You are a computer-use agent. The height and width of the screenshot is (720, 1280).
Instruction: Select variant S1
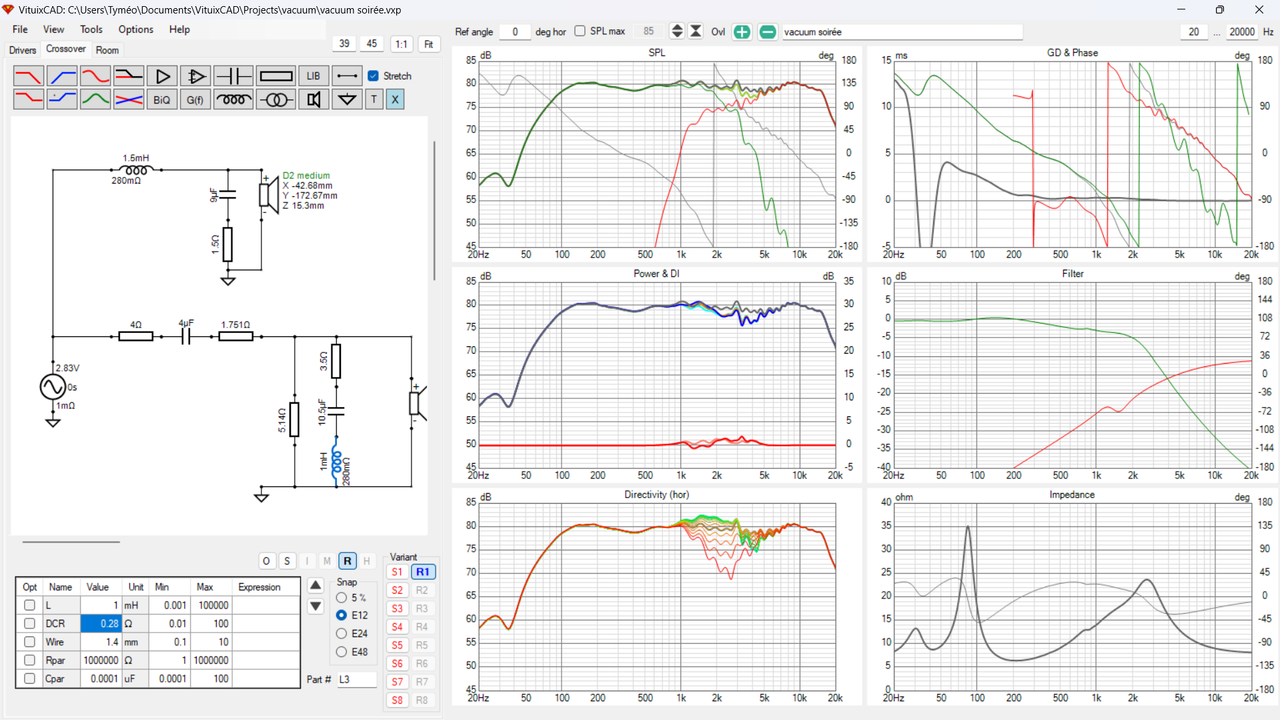tap(397, 572)
